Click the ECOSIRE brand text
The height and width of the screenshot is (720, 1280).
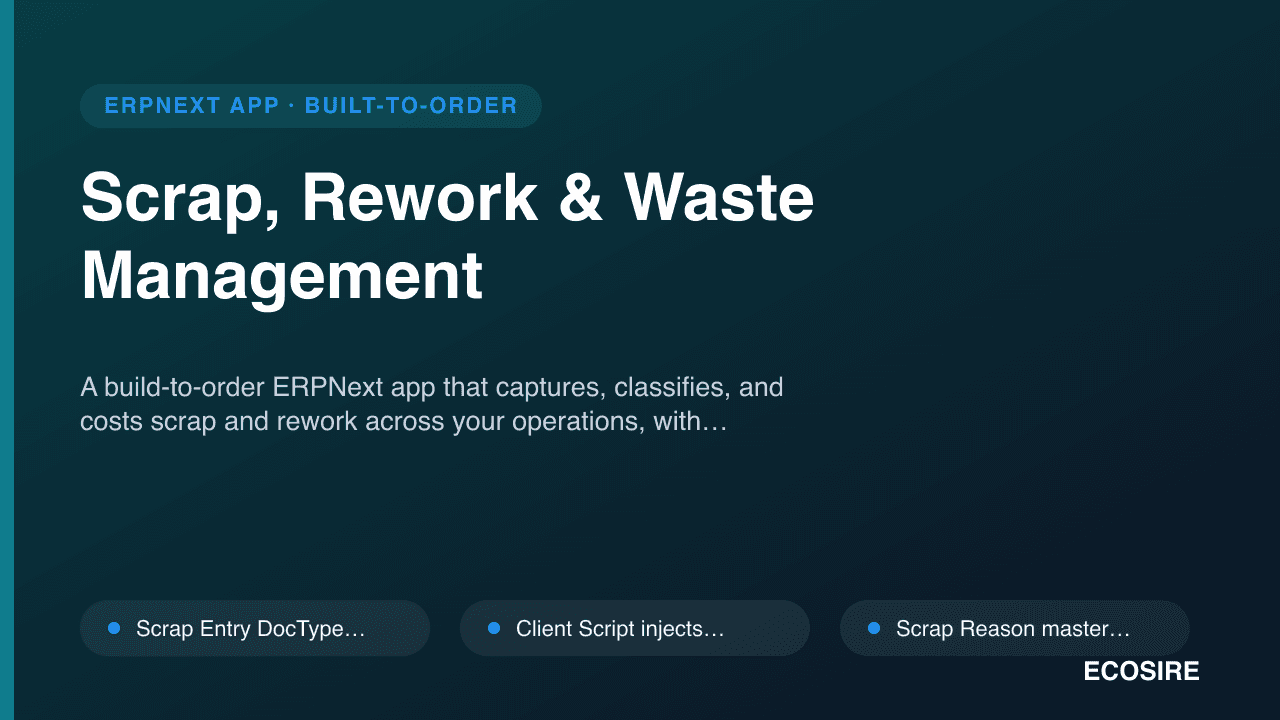coord(1141,672)
